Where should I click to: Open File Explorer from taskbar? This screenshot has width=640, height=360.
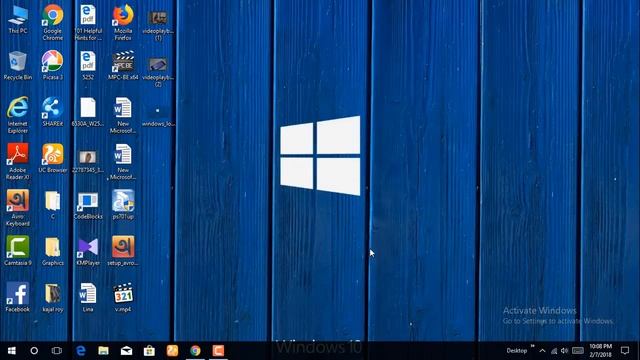(103, 351)
